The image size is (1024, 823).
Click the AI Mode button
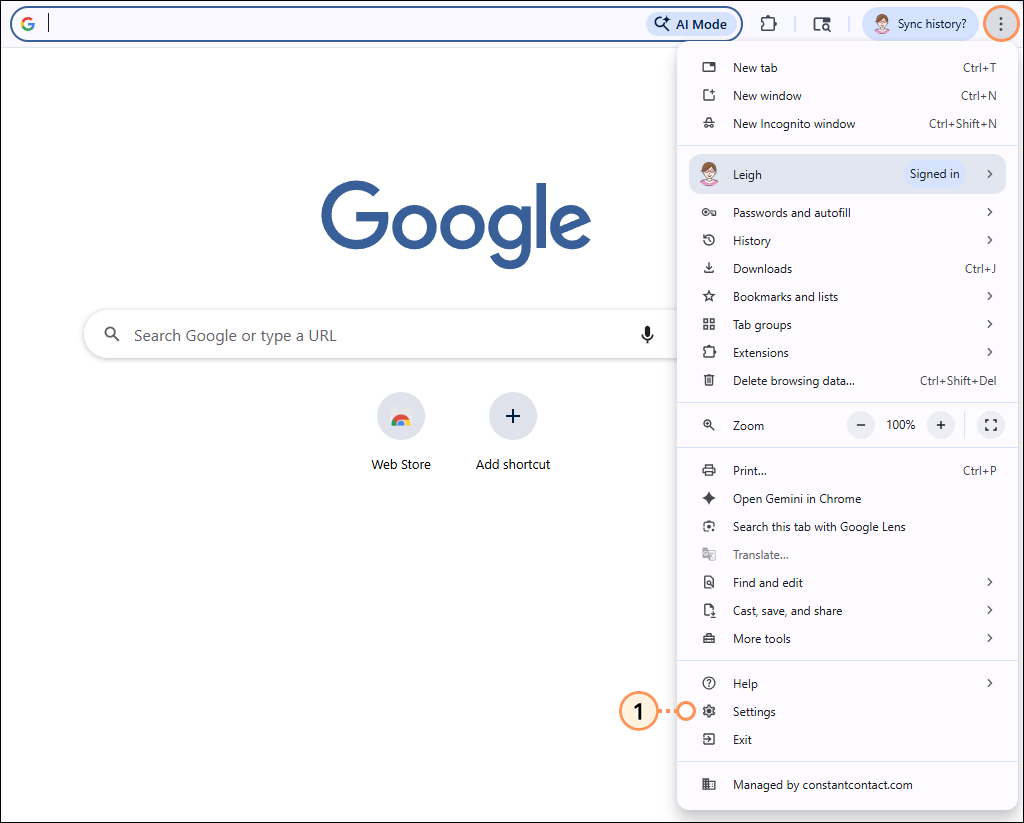(691, 23)
